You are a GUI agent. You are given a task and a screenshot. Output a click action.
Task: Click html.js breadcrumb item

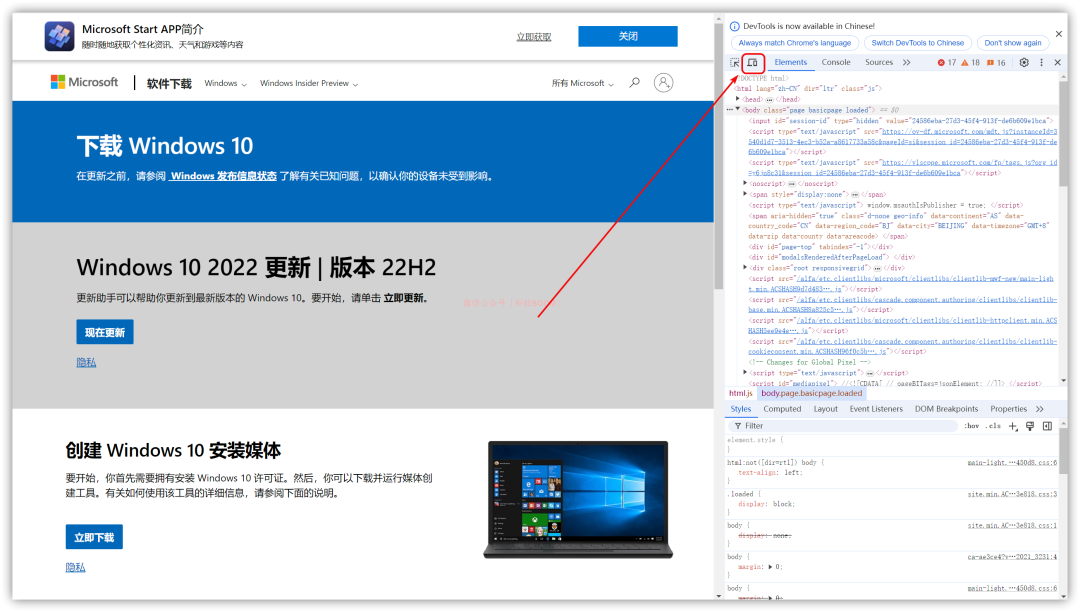click(x=740, y=394)
